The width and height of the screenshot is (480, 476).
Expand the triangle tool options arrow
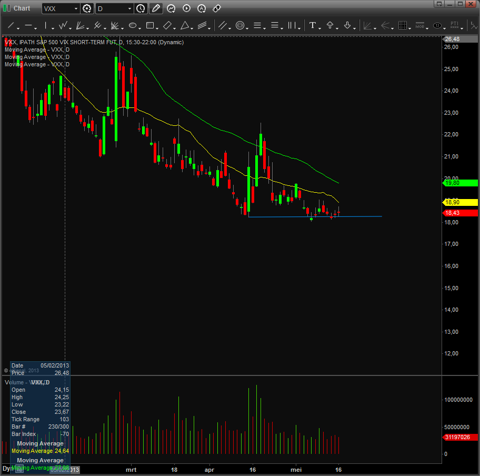[x=192, y=28]
